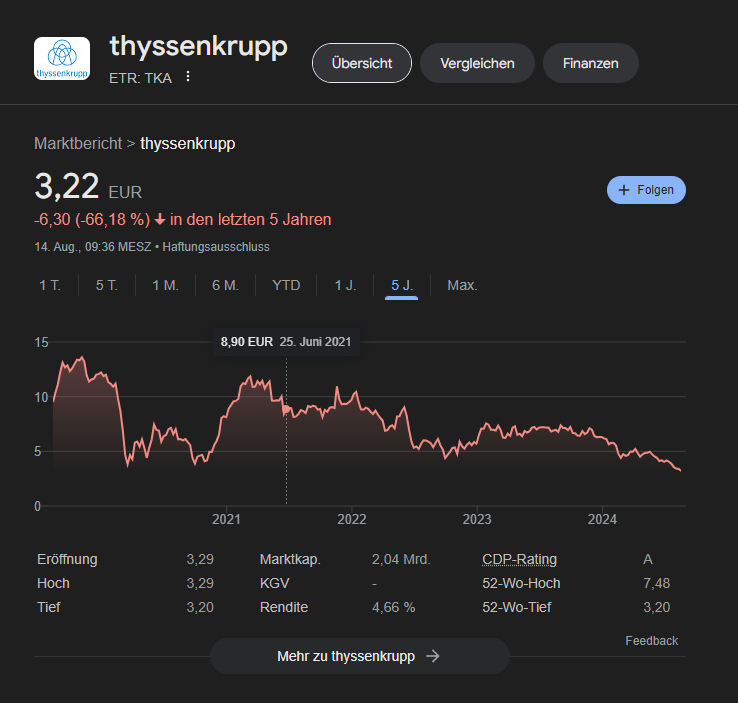
Task: Click the 3,22 current price value
Action: [x=67, y=186]
